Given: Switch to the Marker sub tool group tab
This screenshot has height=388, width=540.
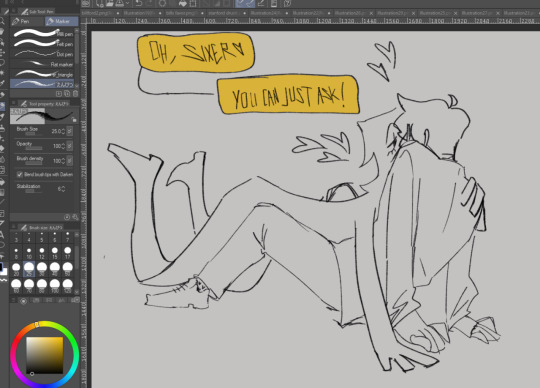Looking at the screenshot, I should (x=62, y=21).
